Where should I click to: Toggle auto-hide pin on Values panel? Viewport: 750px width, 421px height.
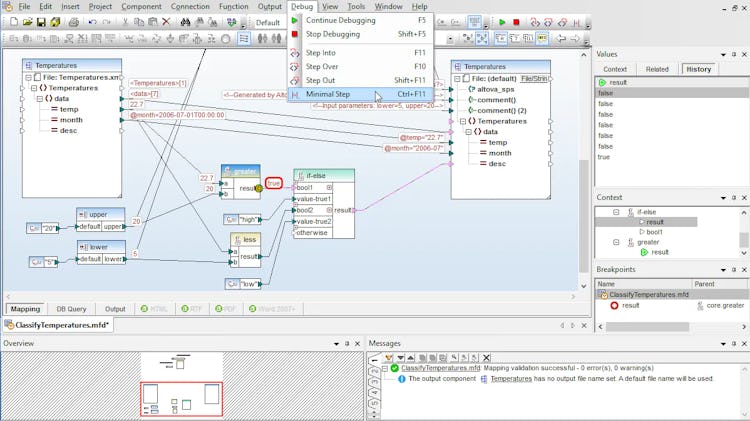click(x=734, y=55)
